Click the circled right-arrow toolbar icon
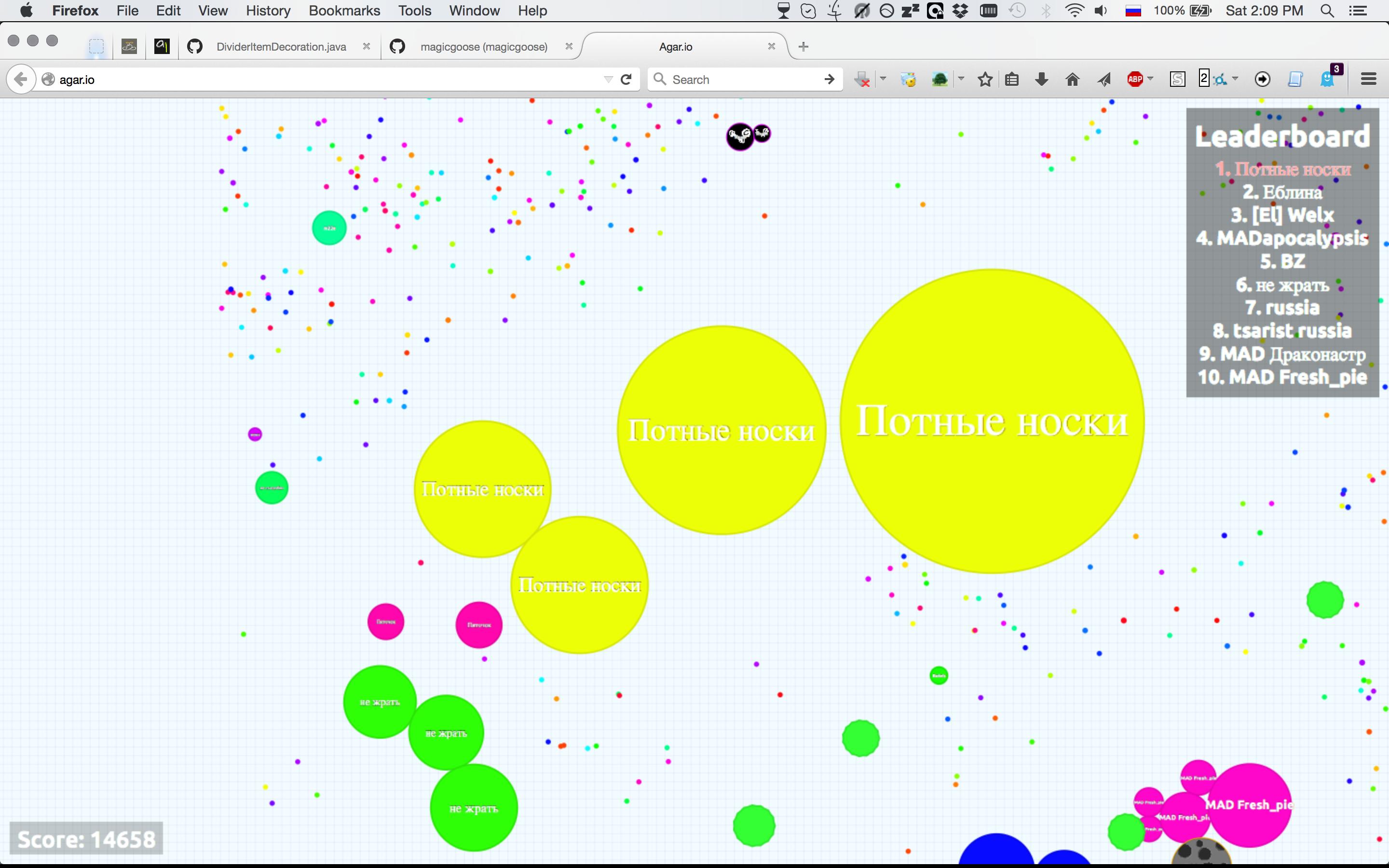 tap(1262, 79)
